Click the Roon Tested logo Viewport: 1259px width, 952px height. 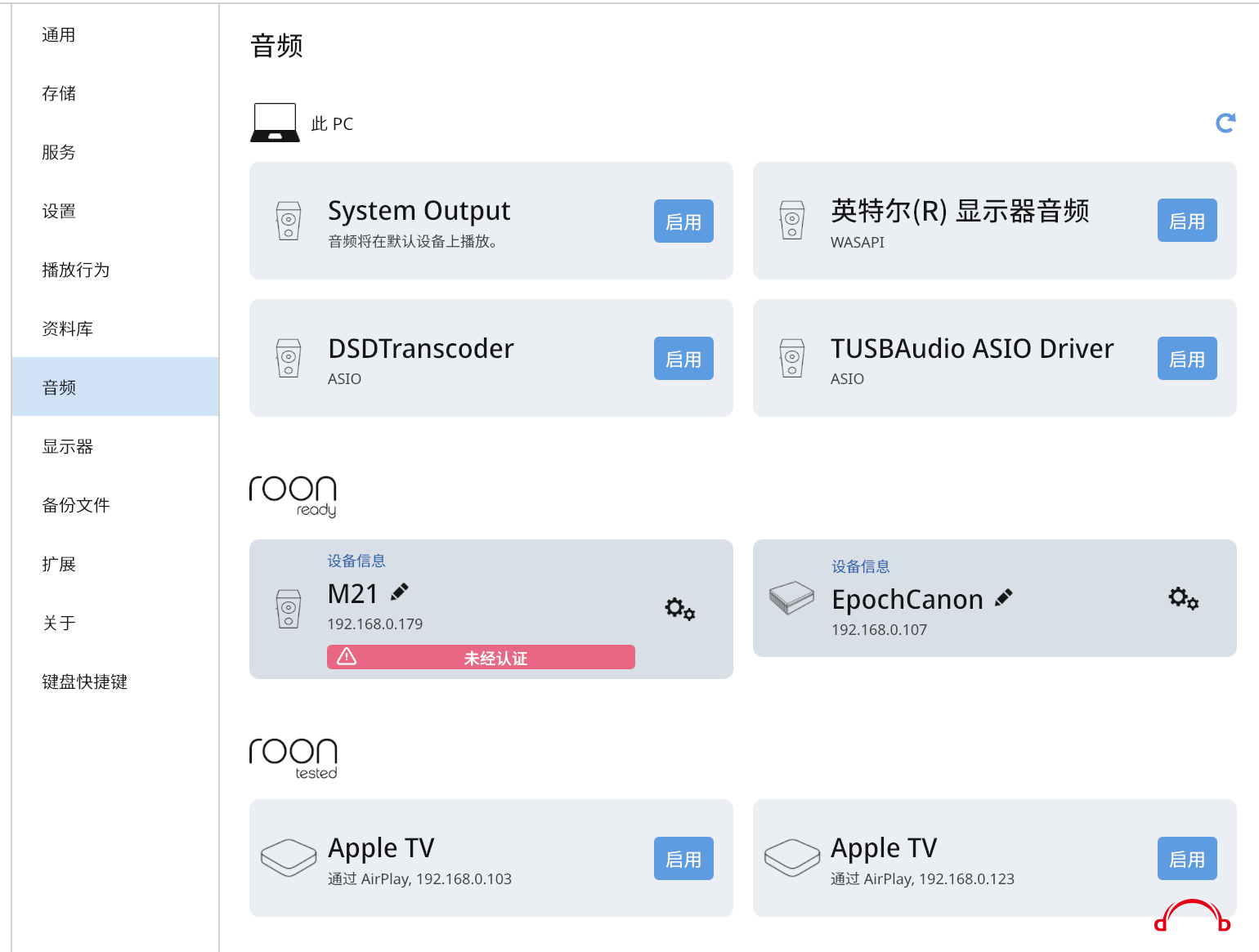[293, 758]
